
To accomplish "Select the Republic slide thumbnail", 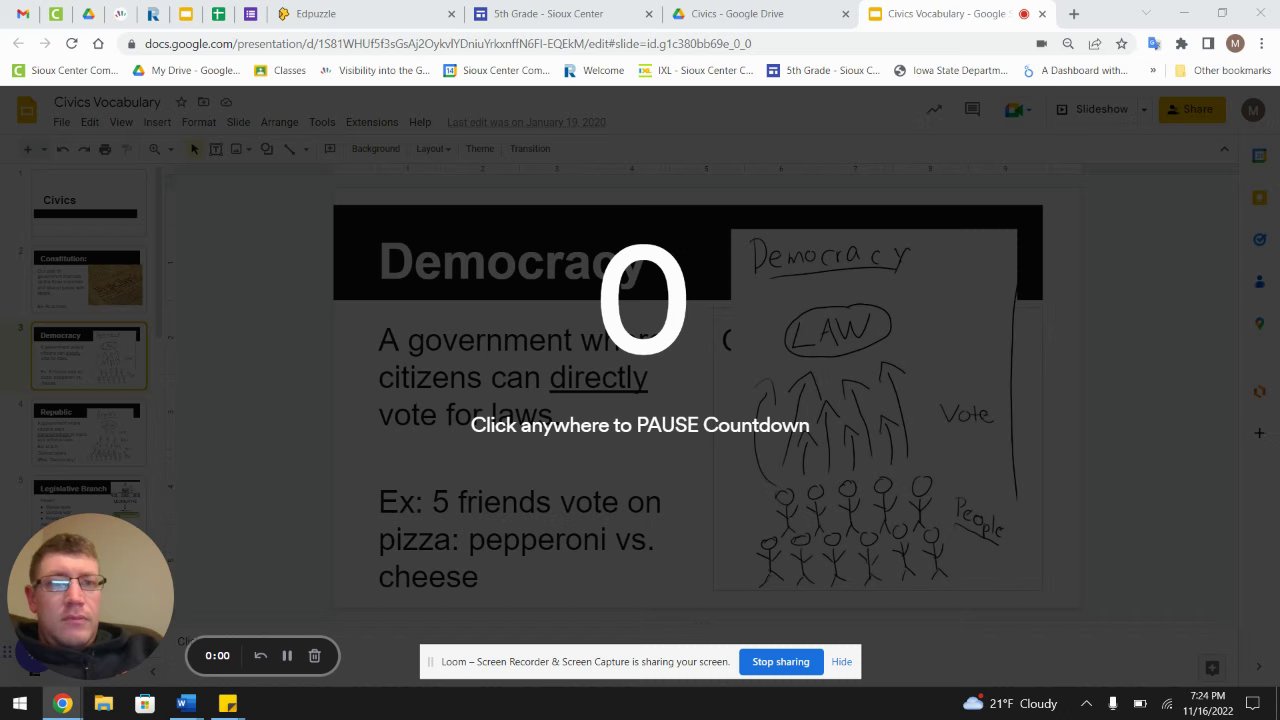I will (x=88, y=435).
